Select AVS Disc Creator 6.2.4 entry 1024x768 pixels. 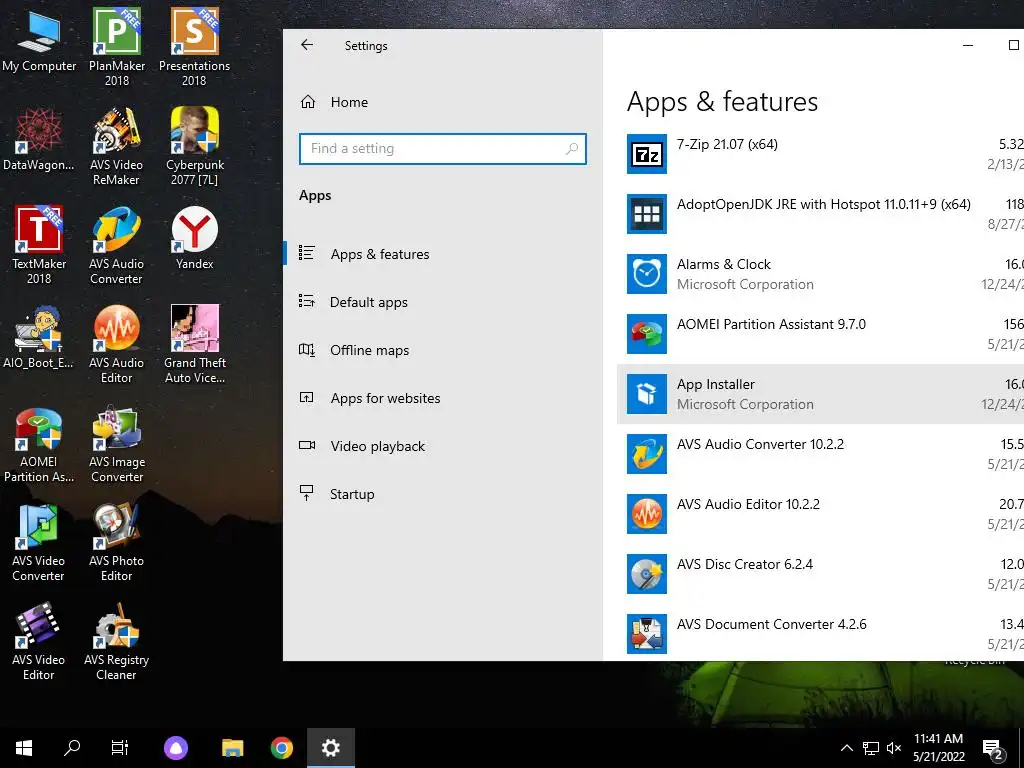820,574
